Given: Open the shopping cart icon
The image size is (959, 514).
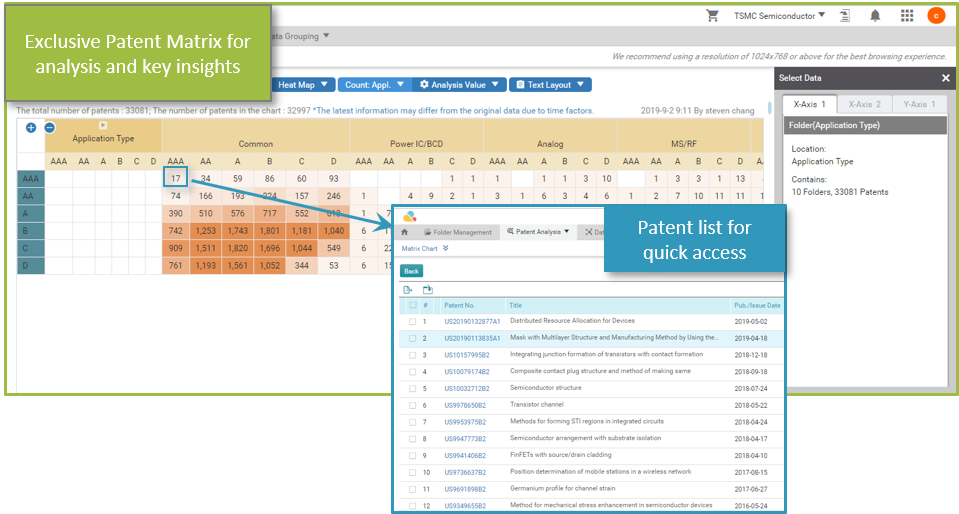Looking at the screenshot, I should [x=712, y=15].
